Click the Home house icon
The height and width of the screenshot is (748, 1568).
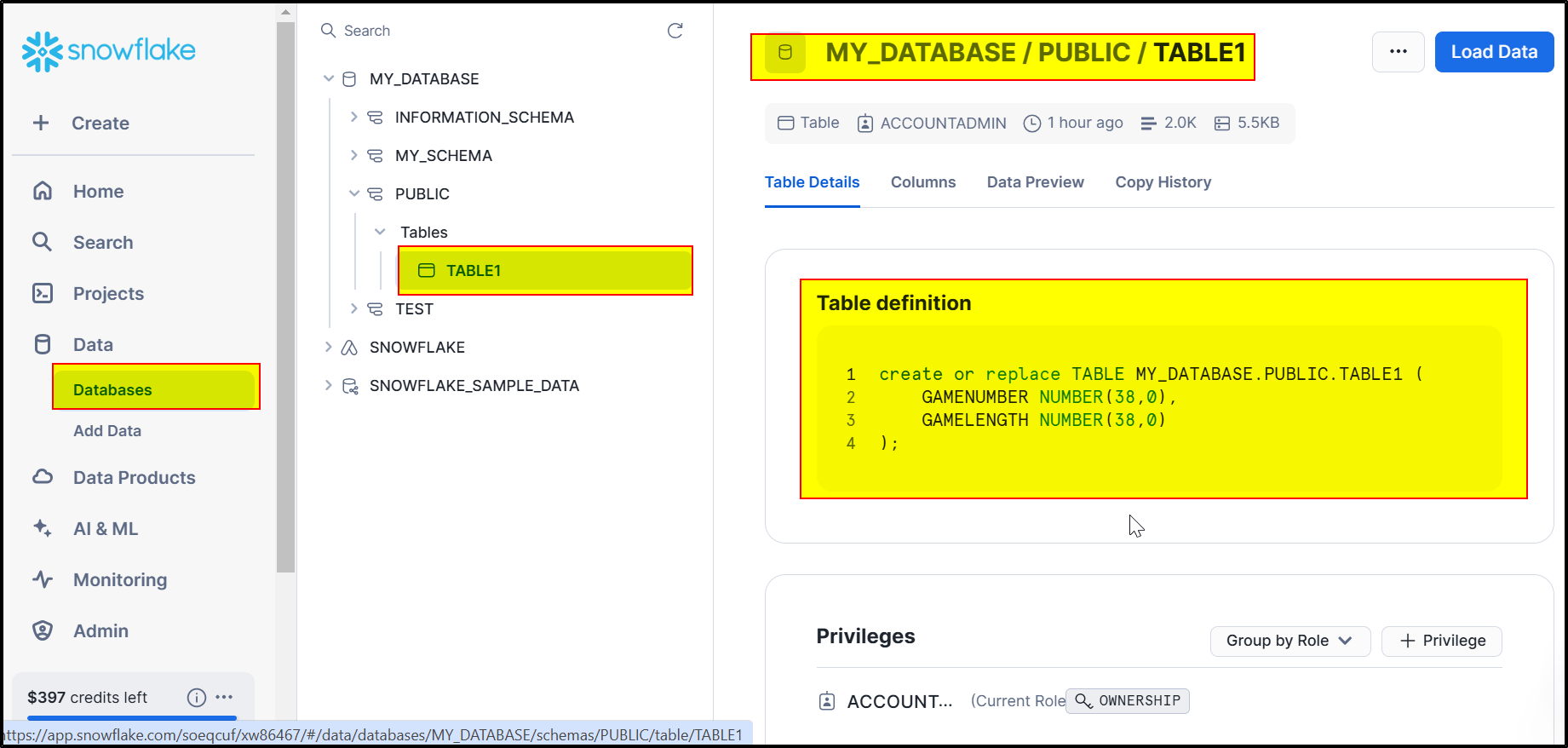click(x=43, y=191)
